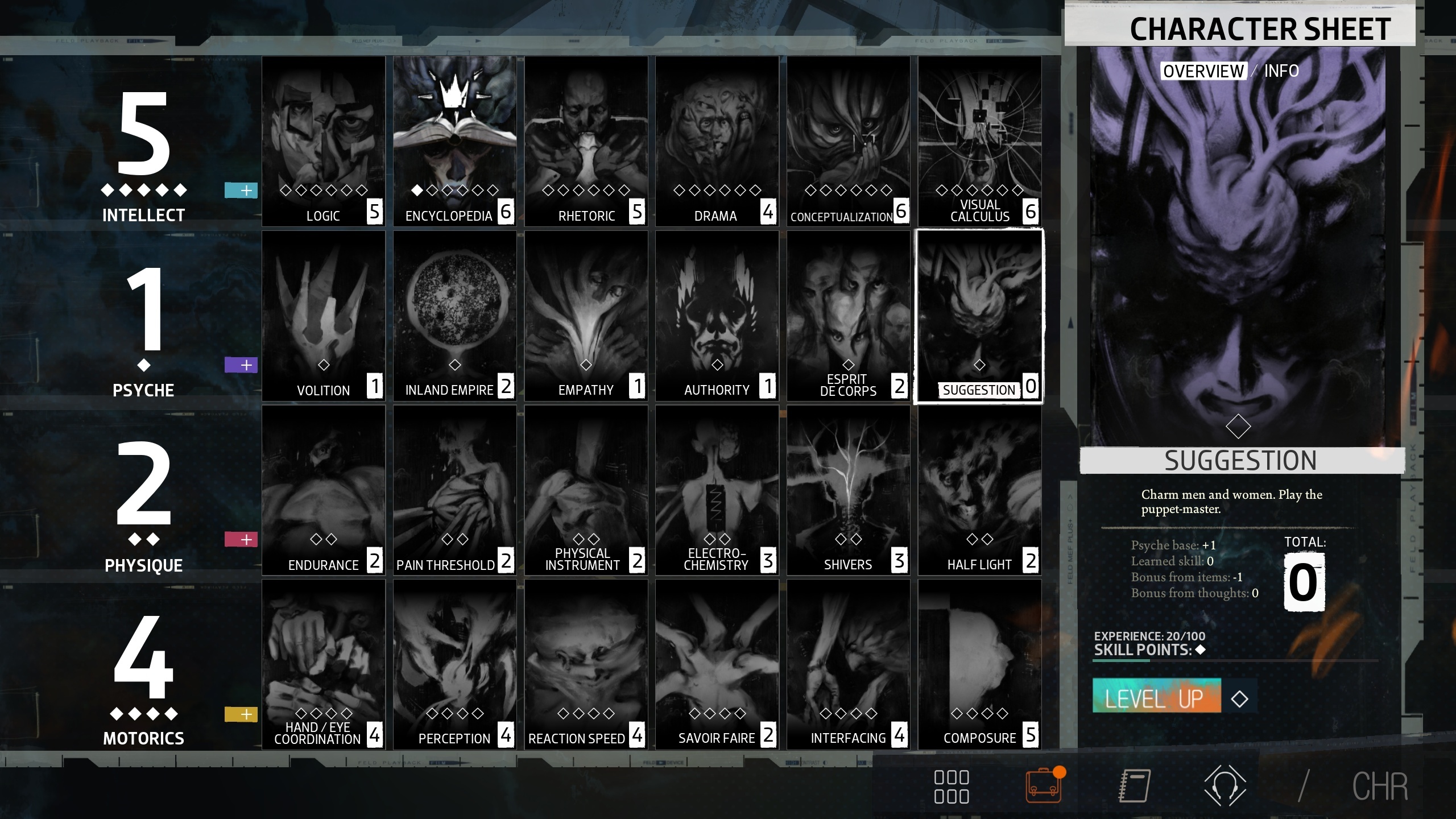Switch to the INFO tab
Image resolution: width=1456 pixels, height=819 pixels.
1281,71
